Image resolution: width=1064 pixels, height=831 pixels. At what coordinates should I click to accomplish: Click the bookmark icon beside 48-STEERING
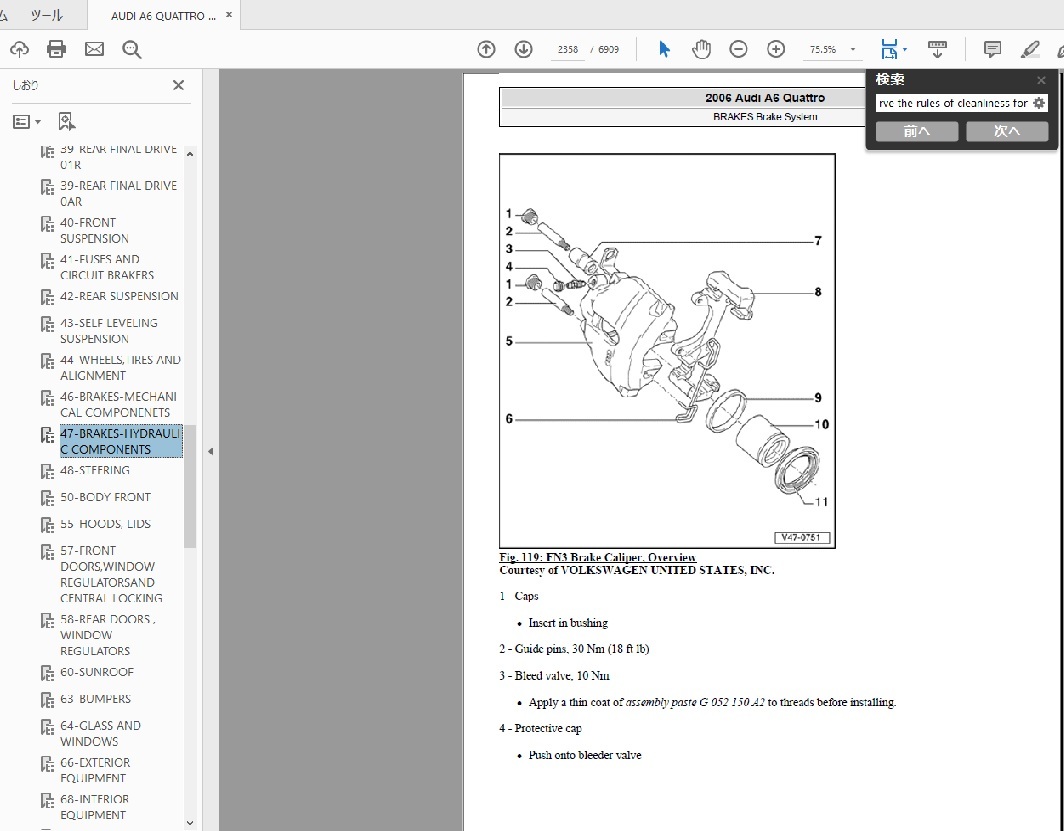[48, 471]
